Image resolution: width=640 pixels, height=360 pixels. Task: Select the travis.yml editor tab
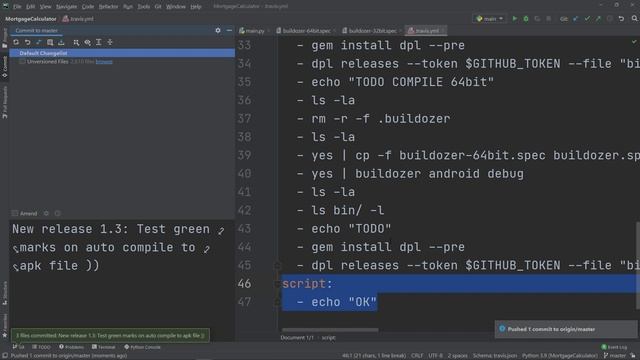(426, 31)
